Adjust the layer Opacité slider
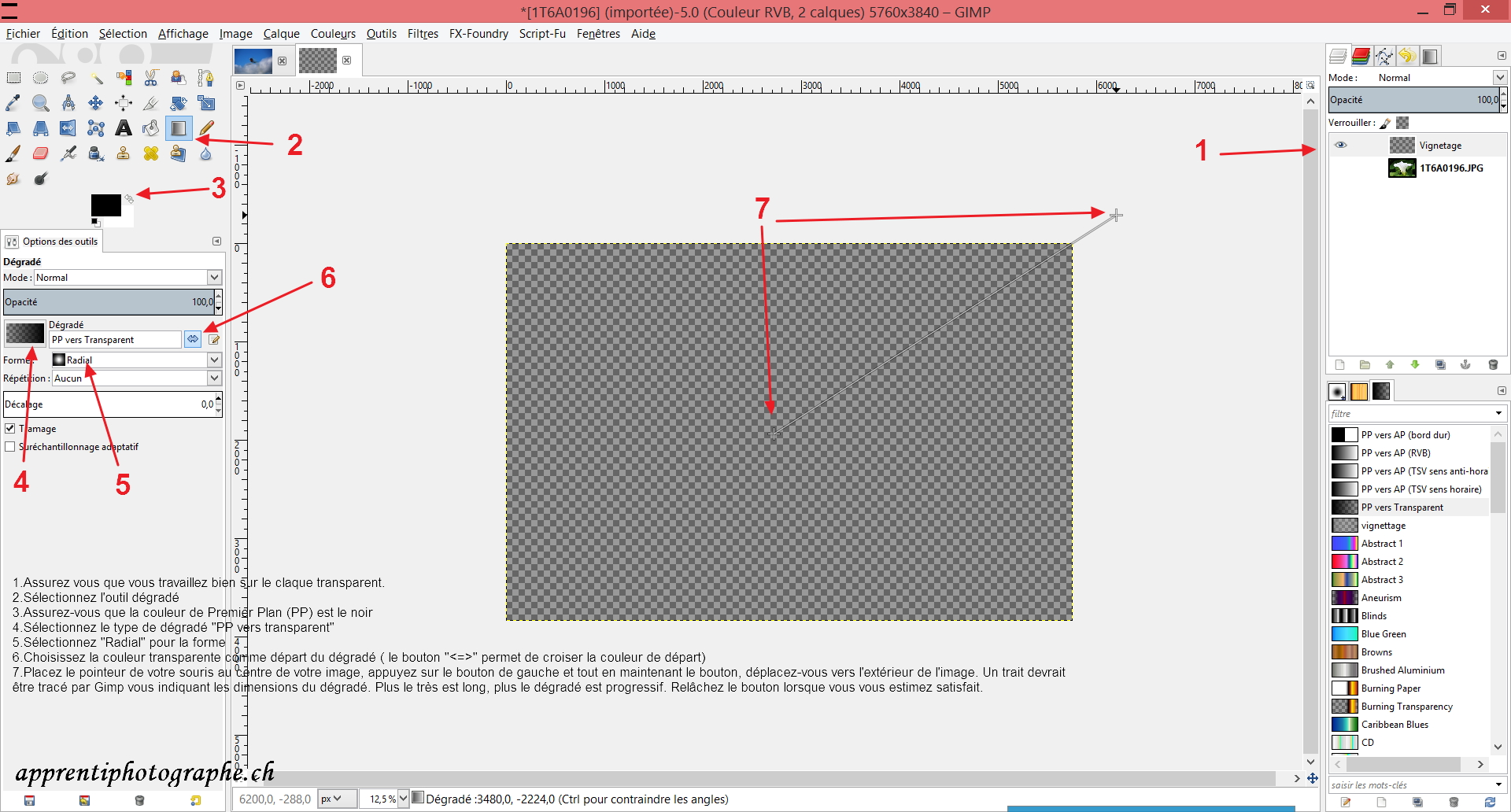This screenshot has height=812, width=1511. coord(1413,100)
